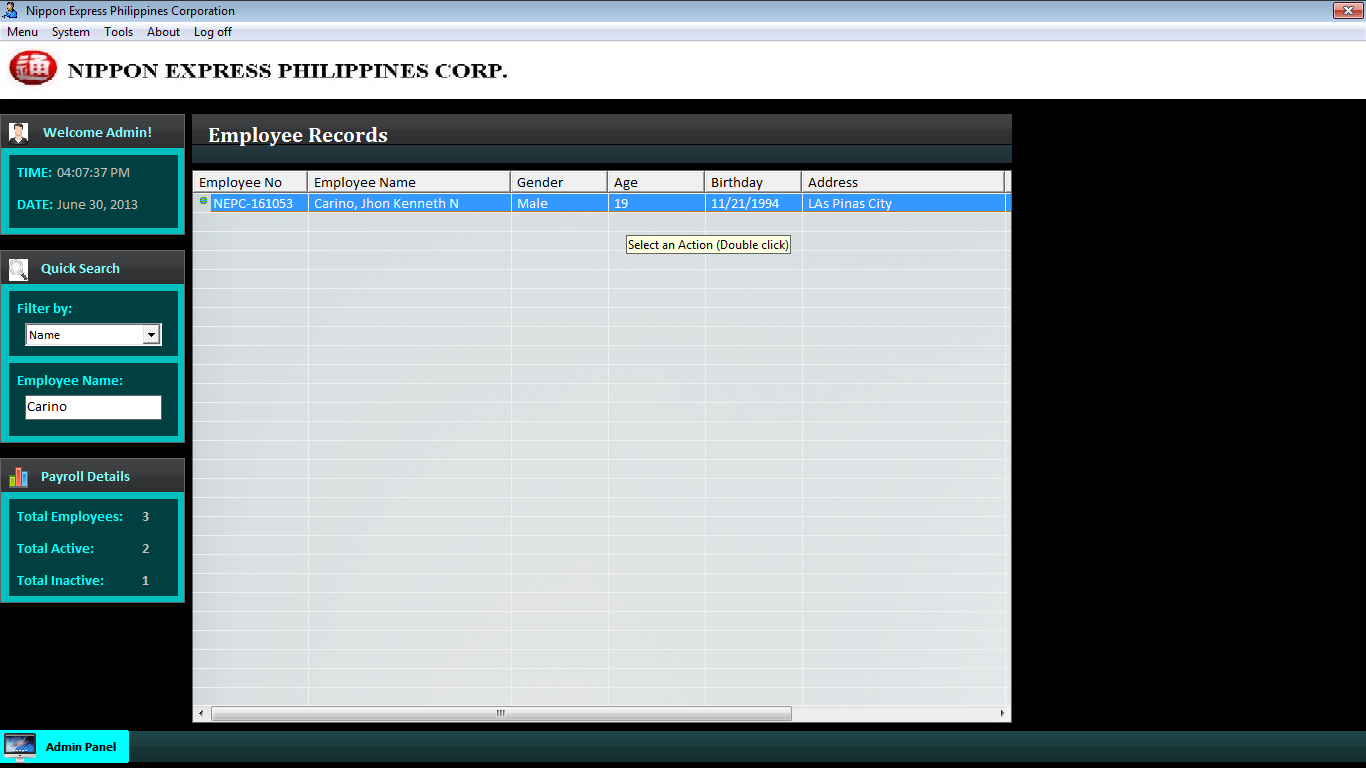Image resolution: width=1366 pixels, height=768 pixels.
Task: Sort by Employee No column header
Action: (x=250, y=182)
